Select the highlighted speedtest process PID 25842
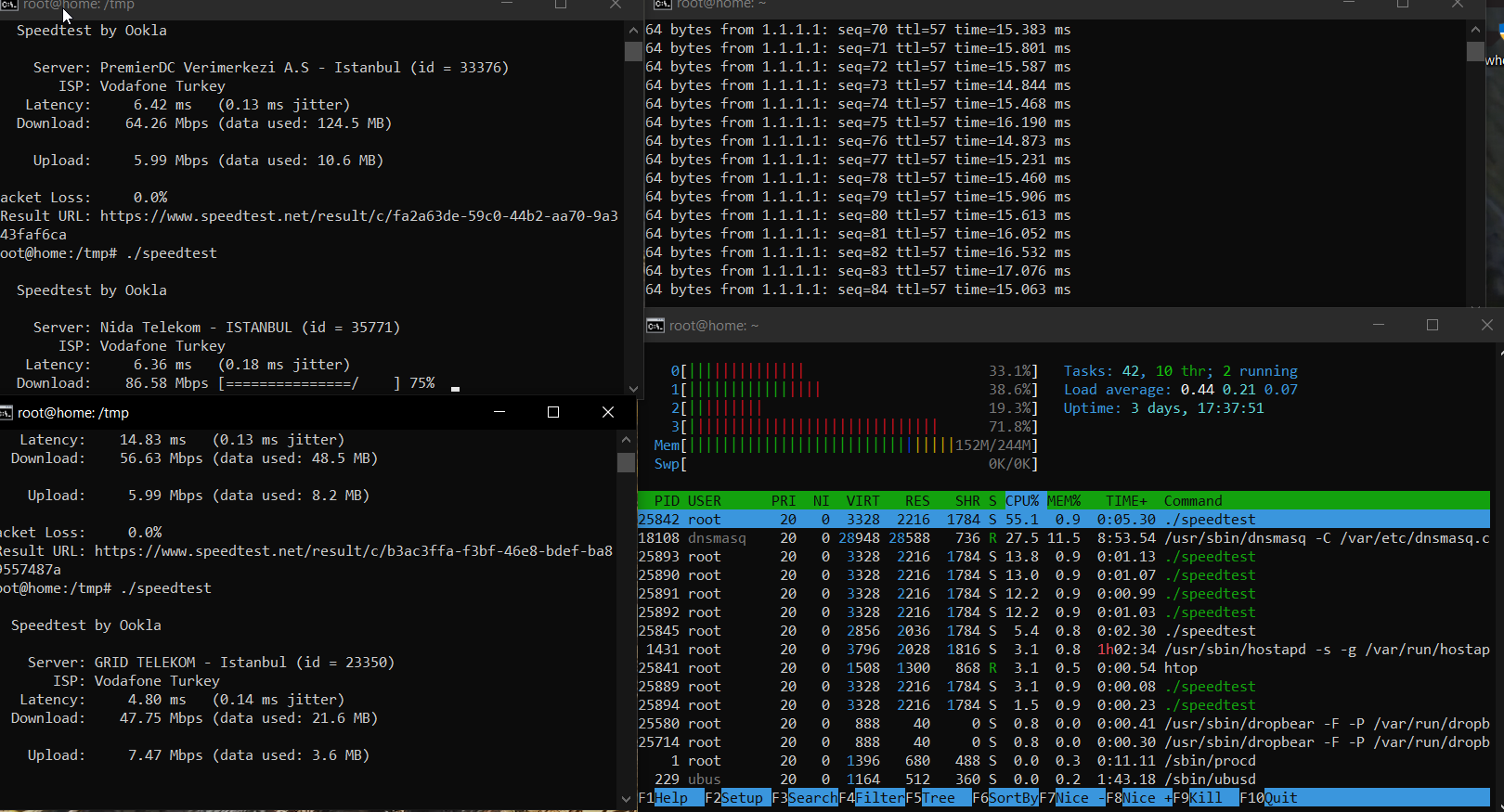The width and height of the screenshot is (1504, 812). pos(1064,520)
